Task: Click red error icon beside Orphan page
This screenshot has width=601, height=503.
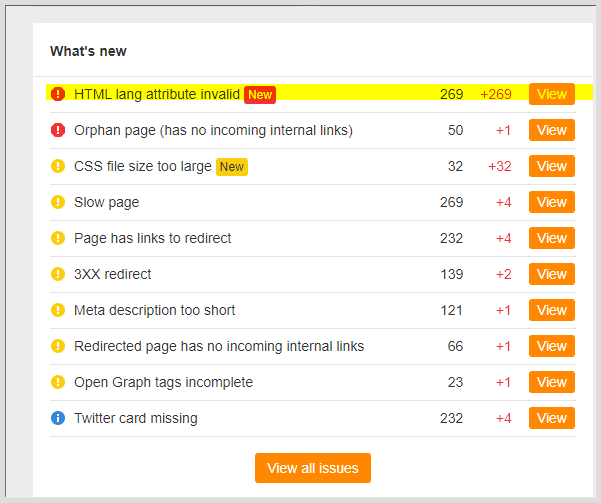Action: point(58,130)
